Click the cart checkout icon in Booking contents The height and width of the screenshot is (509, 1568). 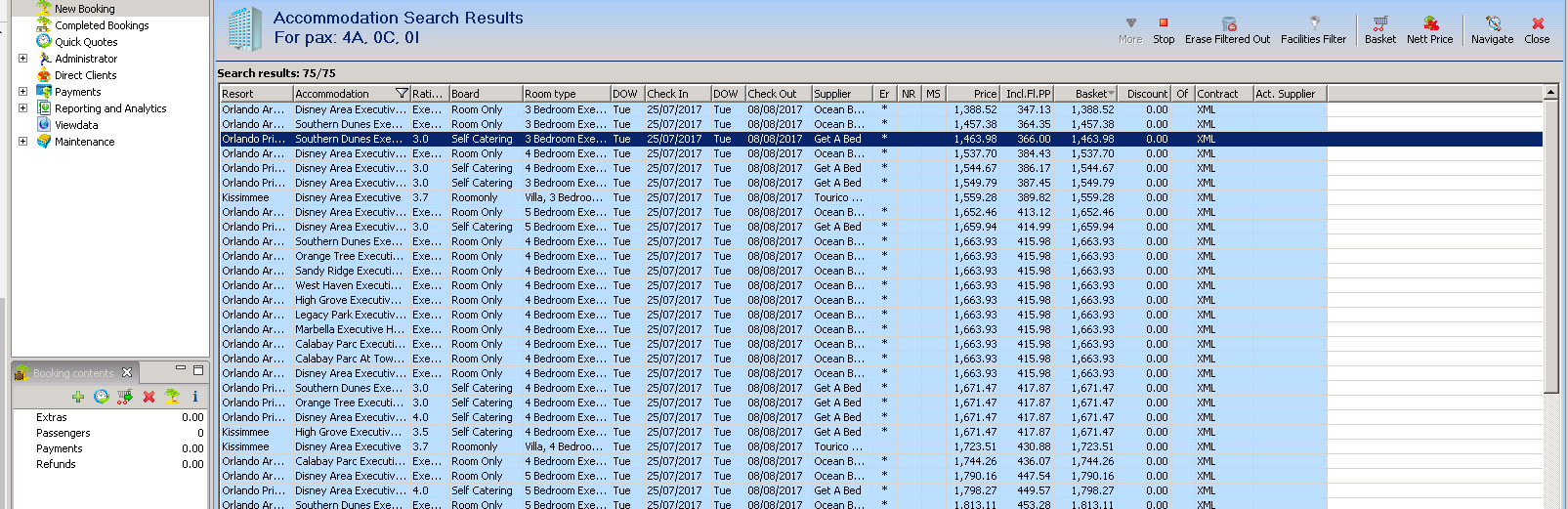(125, 397)
